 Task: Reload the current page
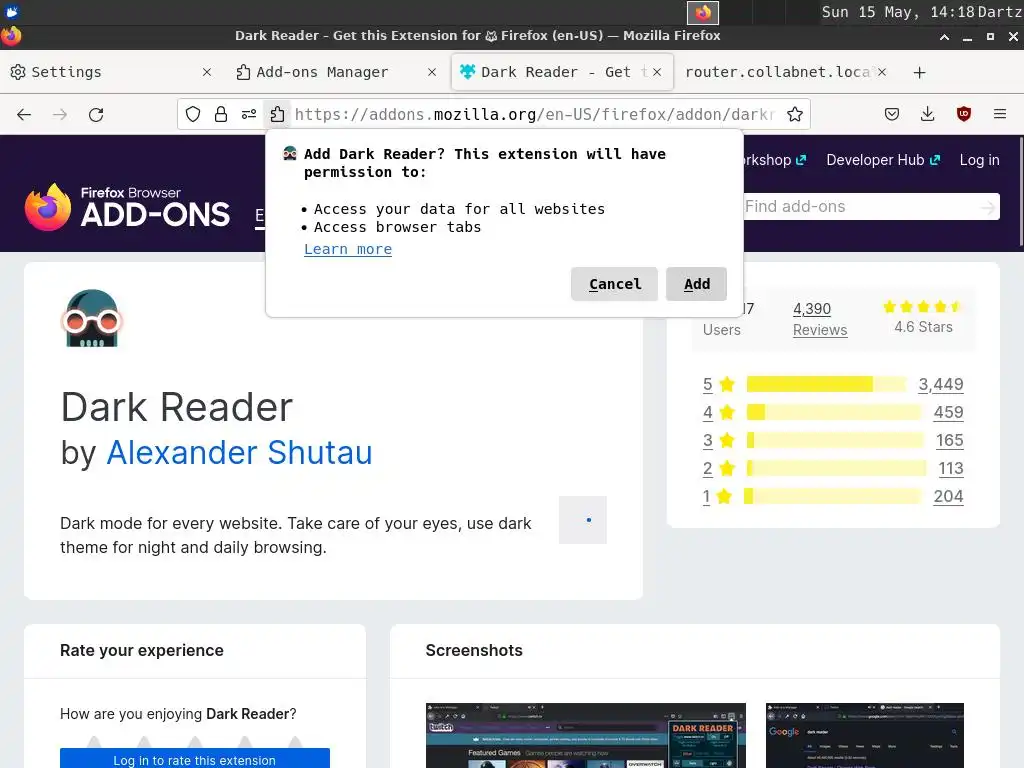[96, 115]
